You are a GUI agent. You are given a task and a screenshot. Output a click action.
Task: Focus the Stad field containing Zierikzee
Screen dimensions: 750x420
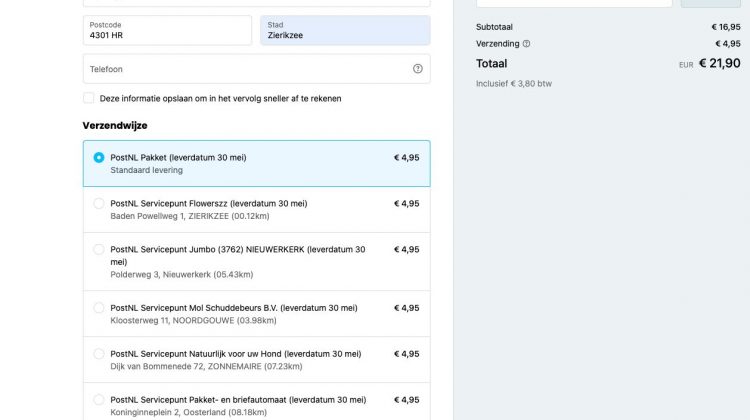tap(345, 30)
